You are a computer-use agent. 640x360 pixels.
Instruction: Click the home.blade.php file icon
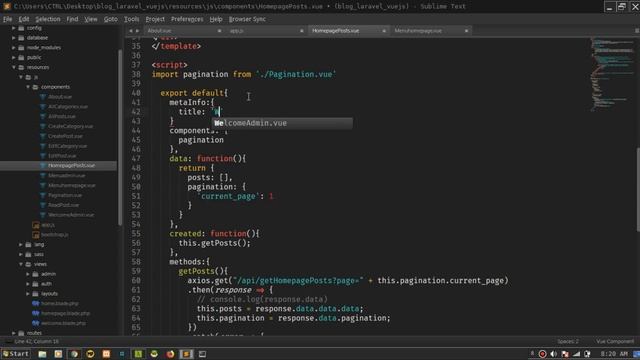(36, 303)
